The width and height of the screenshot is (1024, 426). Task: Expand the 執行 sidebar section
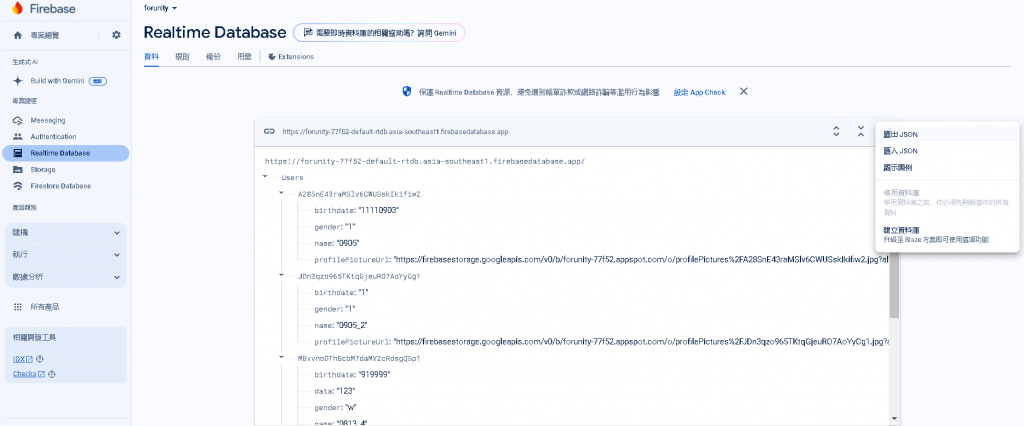coord(65,255)
